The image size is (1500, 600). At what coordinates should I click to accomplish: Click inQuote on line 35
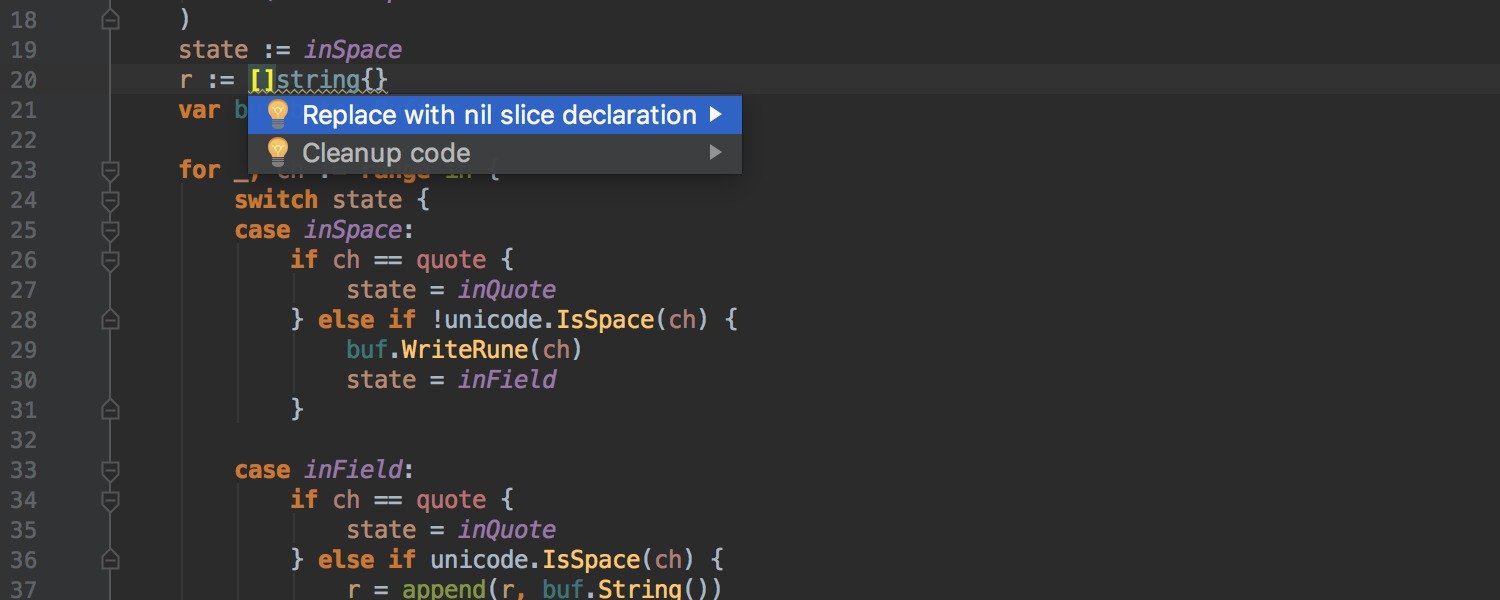(x=506, y=530)
